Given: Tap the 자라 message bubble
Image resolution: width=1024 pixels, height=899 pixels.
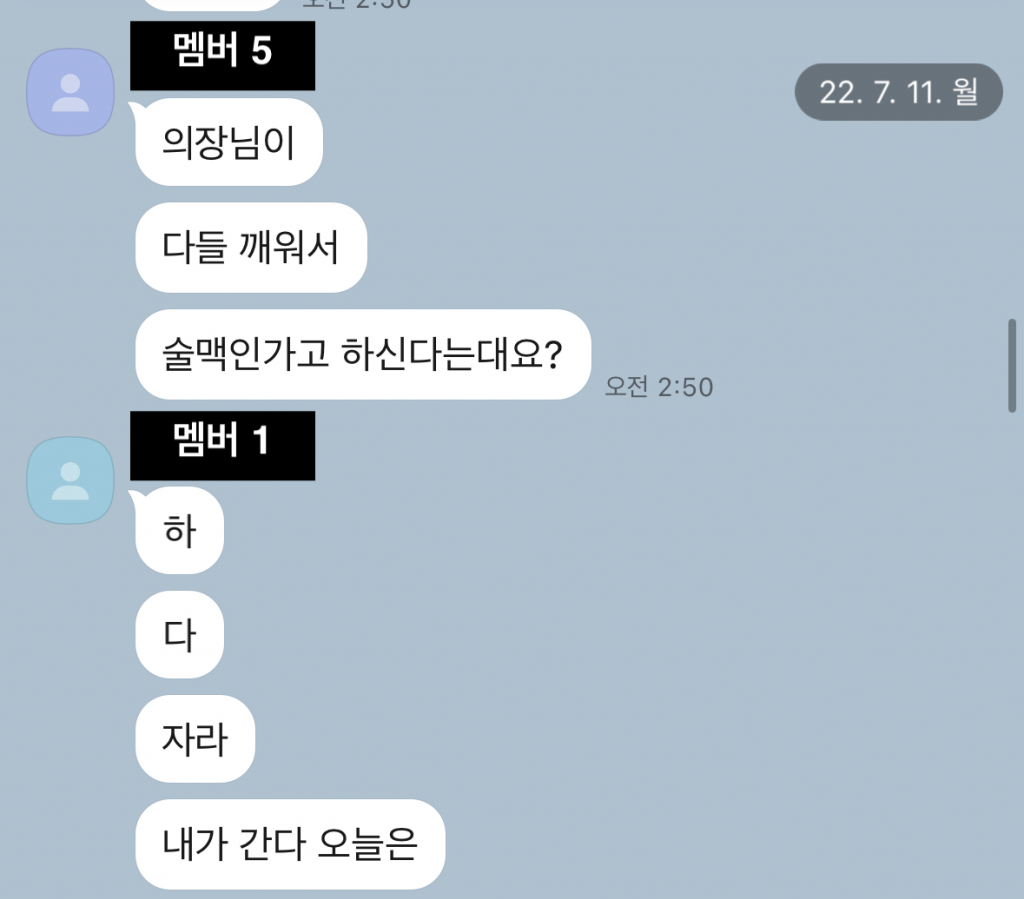Looking at the screenshot, I should pos(195,739).
